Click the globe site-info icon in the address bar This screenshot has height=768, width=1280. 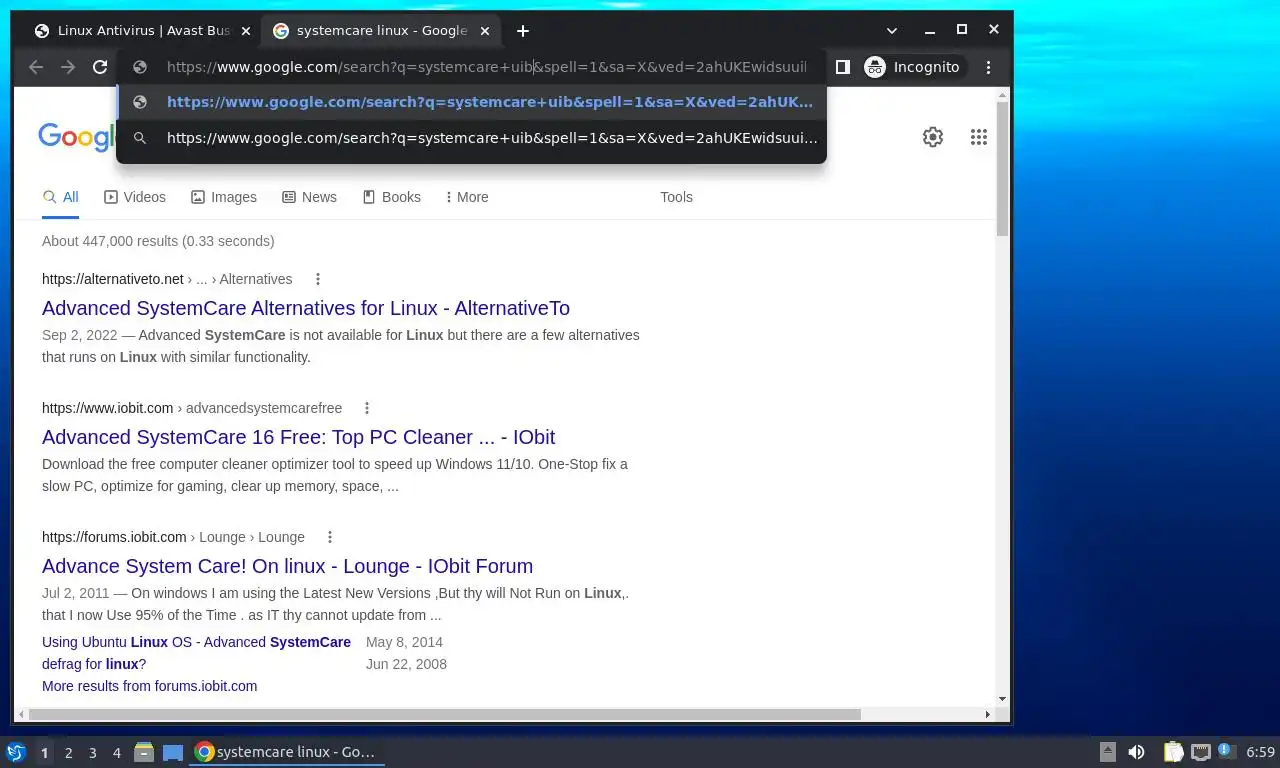pos(140,67)
